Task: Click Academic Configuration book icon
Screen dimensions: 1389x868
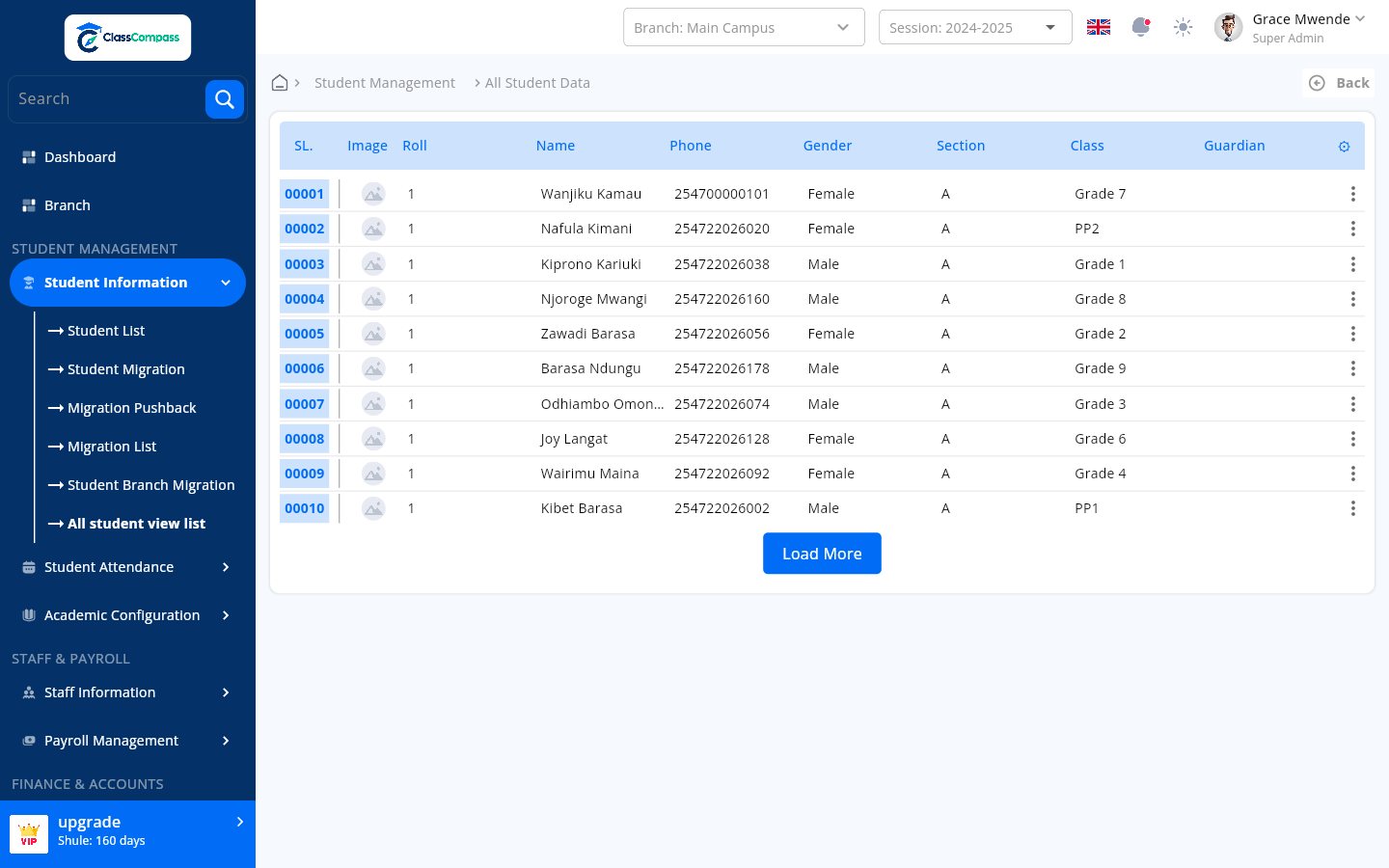Action: tap(29, 615)
